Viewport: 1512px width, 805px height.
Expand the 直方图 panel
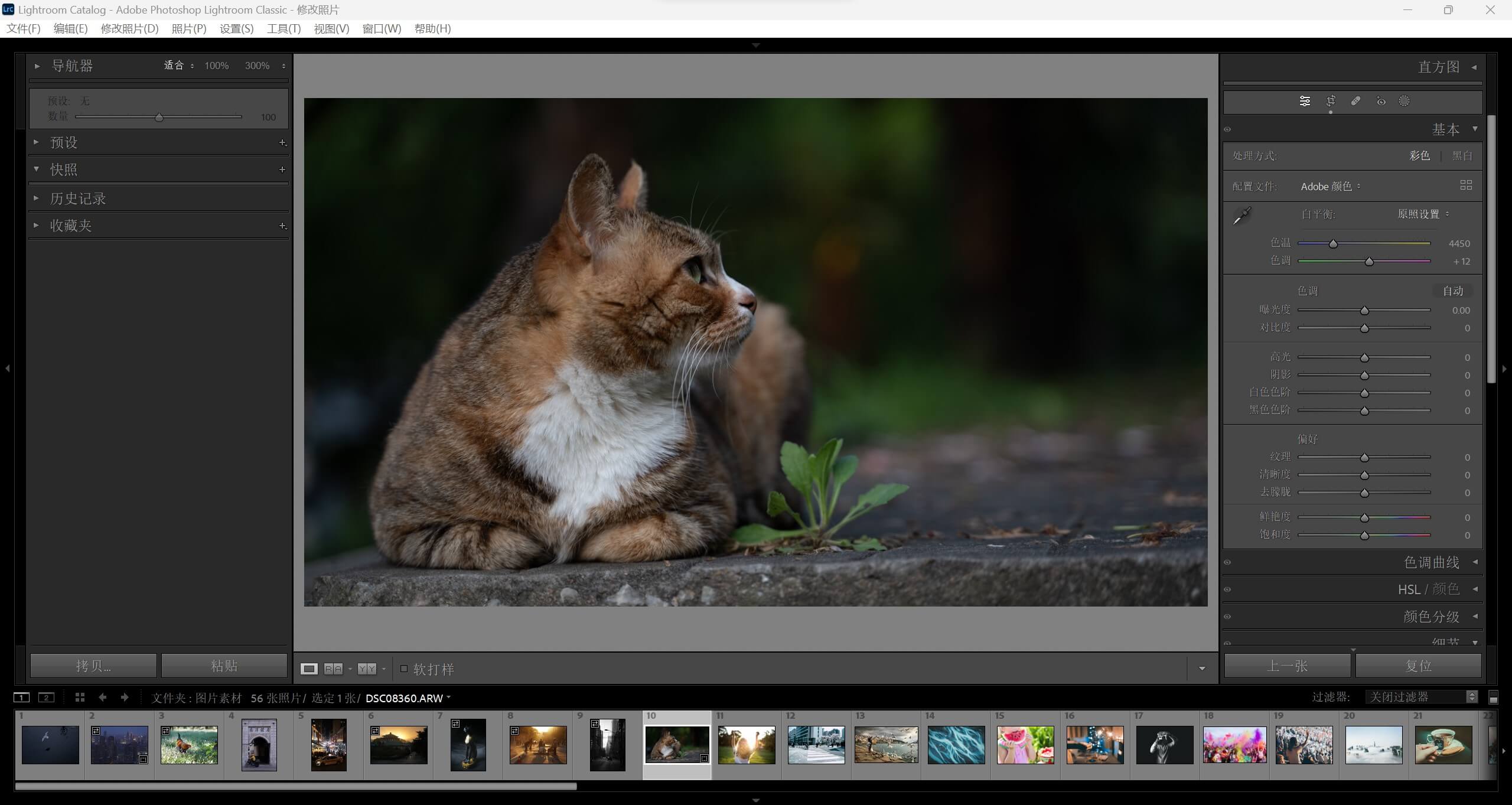click(x=1474, y=67)
